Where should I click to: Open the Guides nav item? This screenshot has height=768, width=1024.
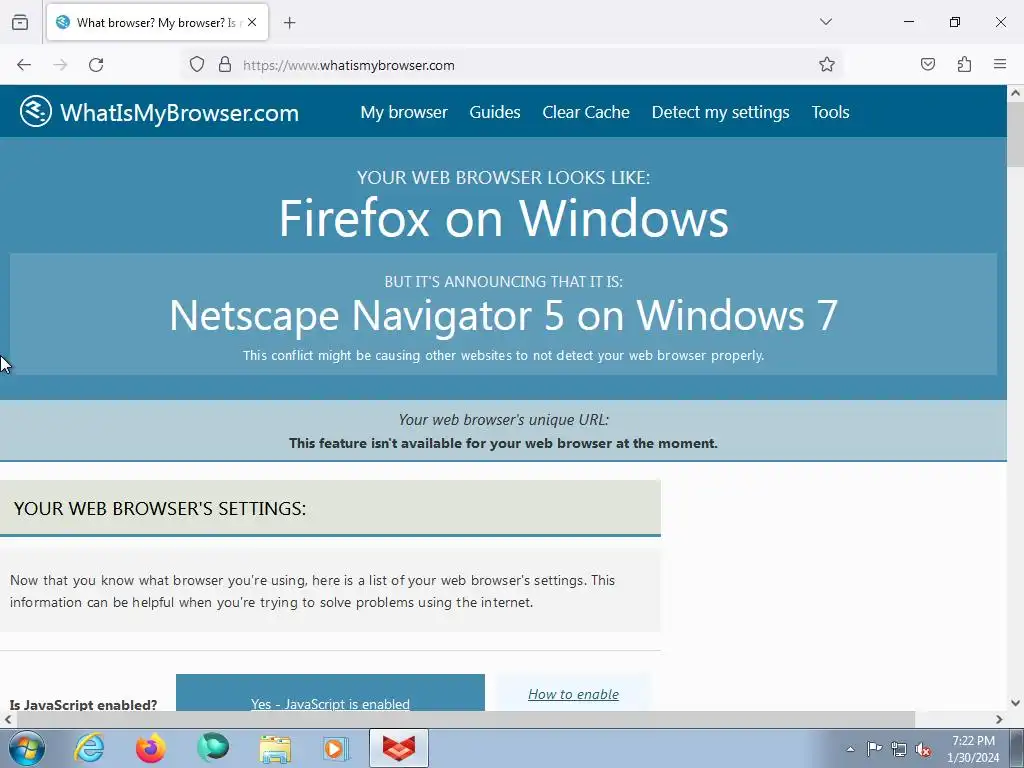click(494, 112)
